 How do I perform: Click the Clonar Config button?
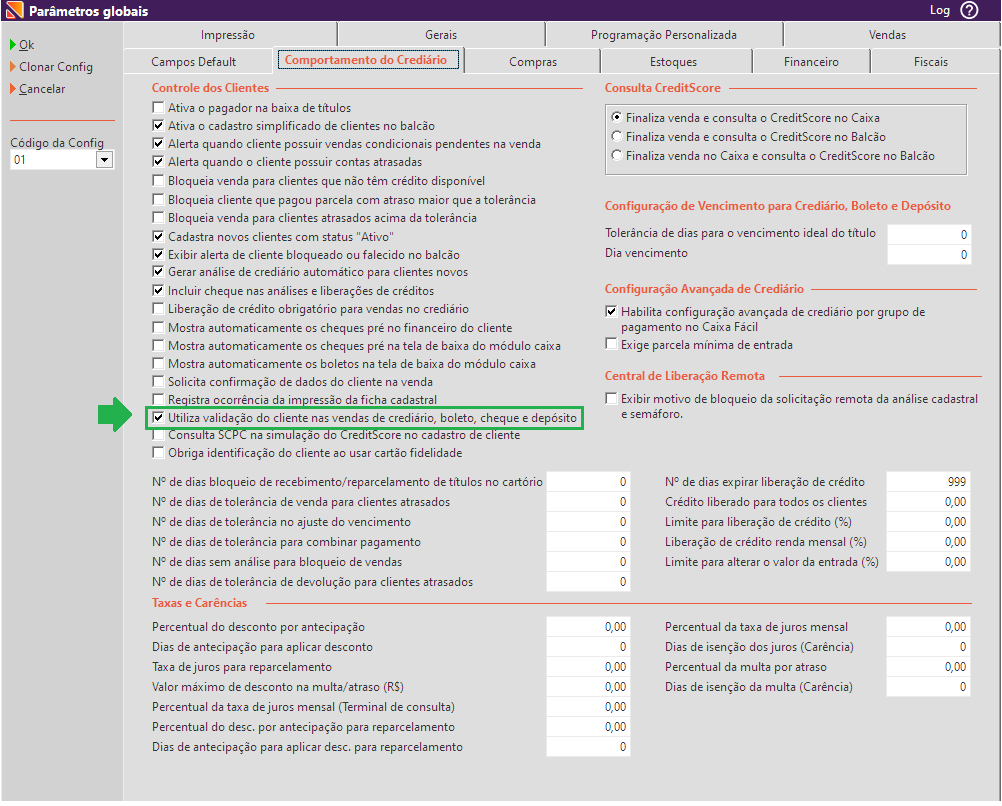[x=55, y=66]
